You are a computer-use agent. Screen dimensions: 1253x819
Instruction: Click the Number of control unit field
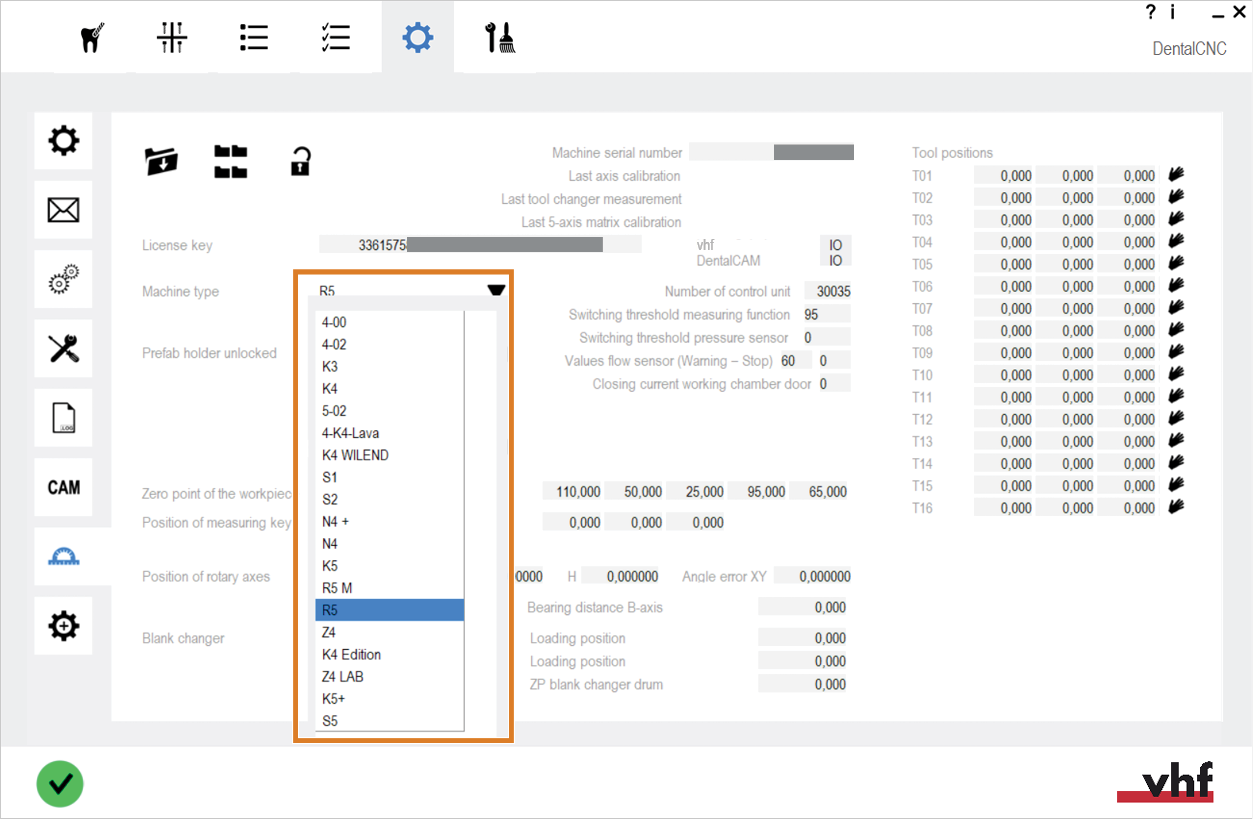point(827,291)
